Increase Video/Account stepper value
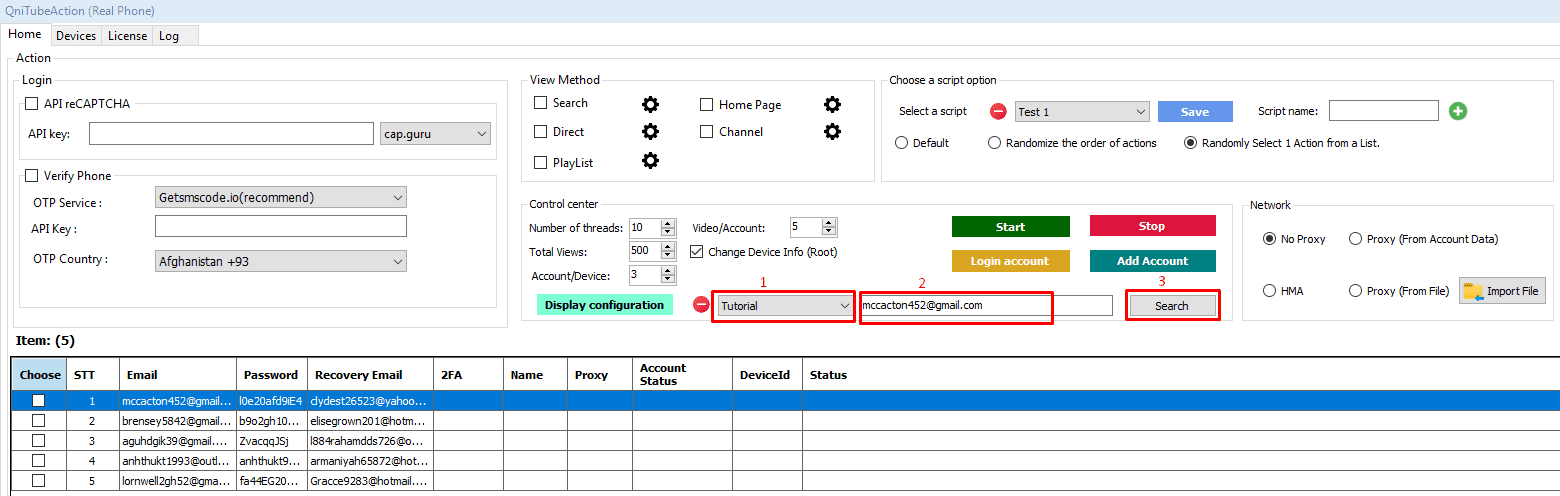This screenshot has height=496, width=1560. coord(829,223)
